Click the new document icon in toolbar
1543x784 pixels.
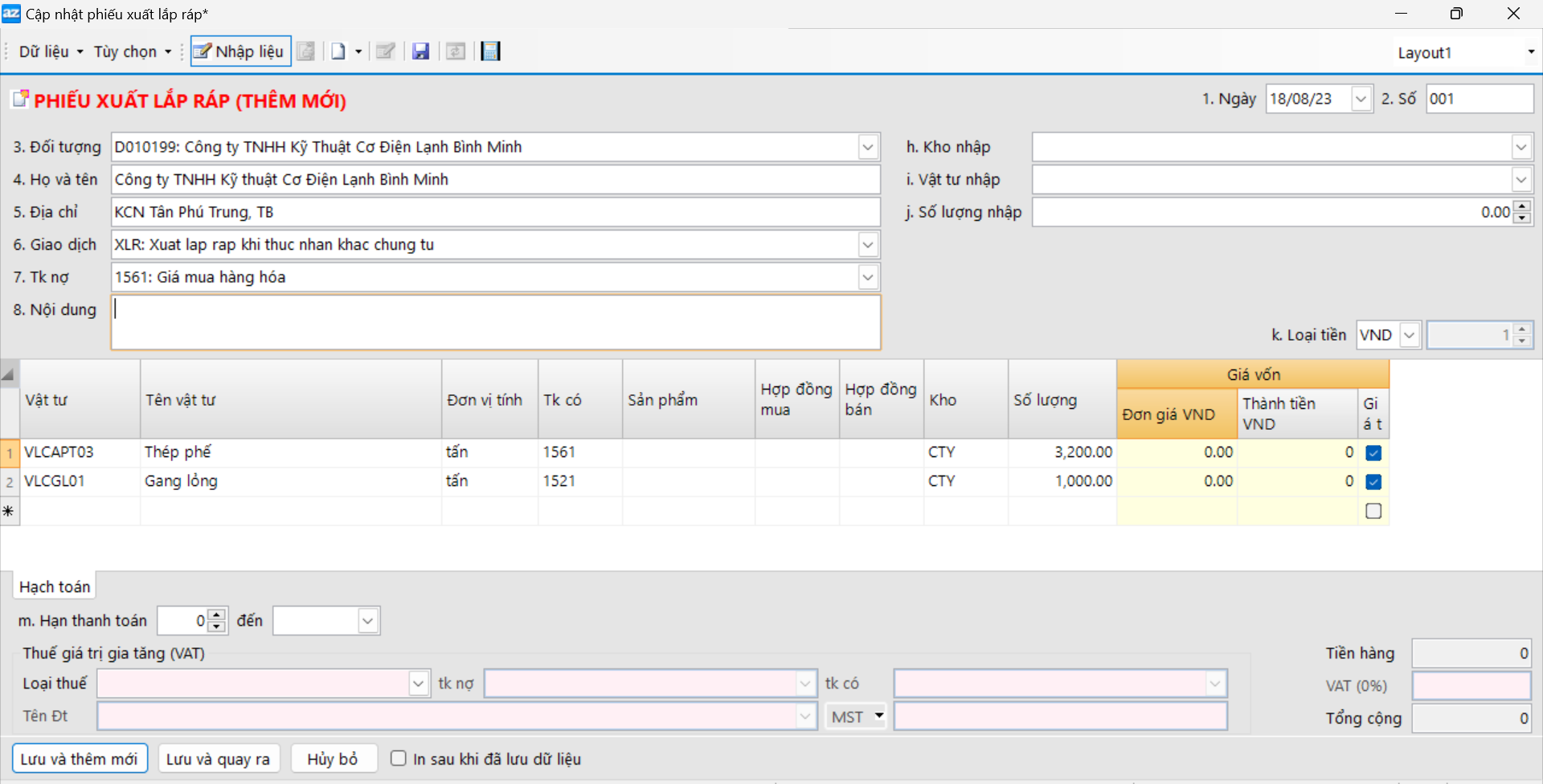pos(338,51)
